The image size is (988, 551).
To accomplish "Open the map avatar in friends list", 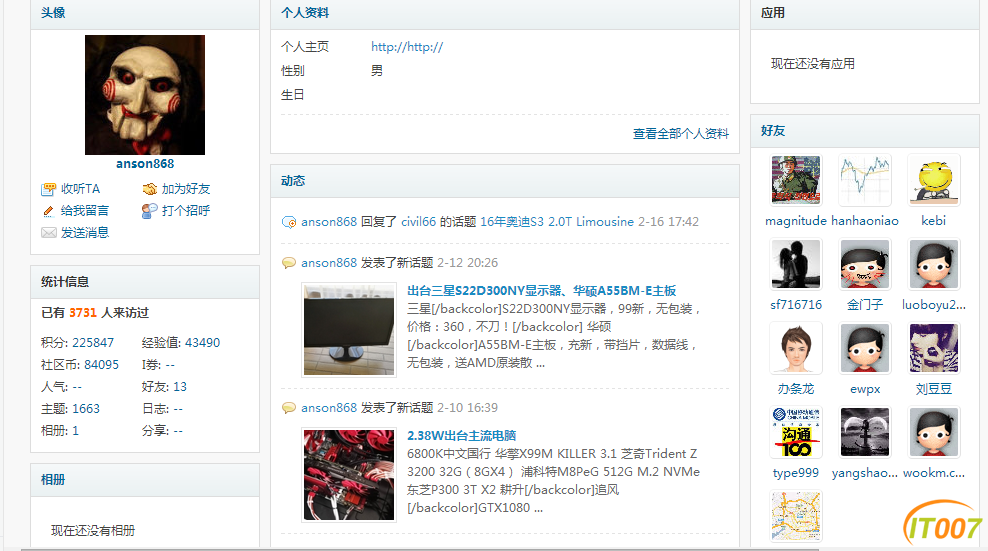I will (796, 516).
